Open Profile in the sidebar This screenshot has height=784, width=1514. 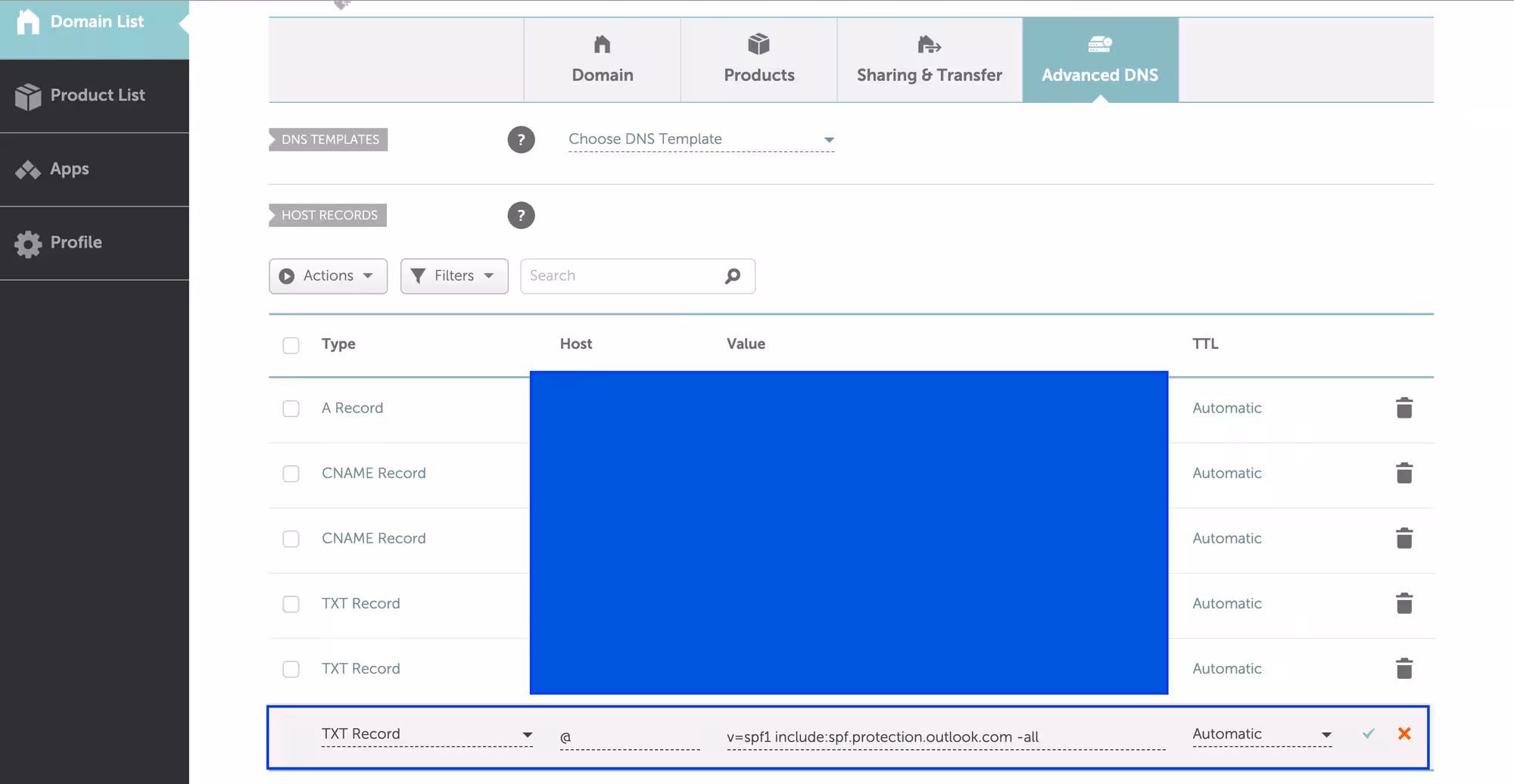[76, 243]
